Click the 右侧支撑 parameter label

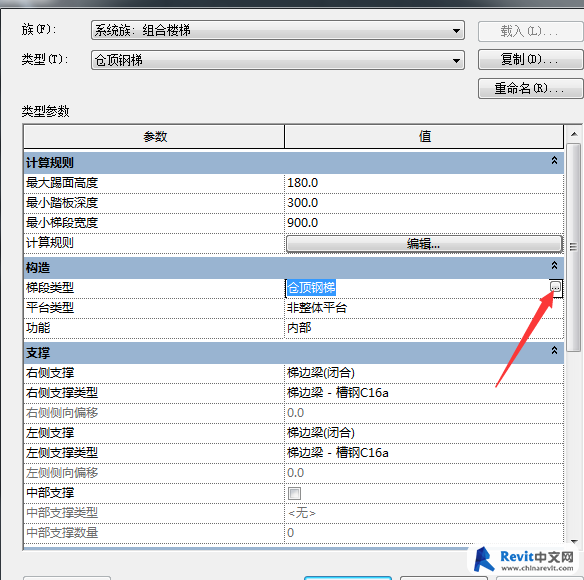tap(50, 373)
